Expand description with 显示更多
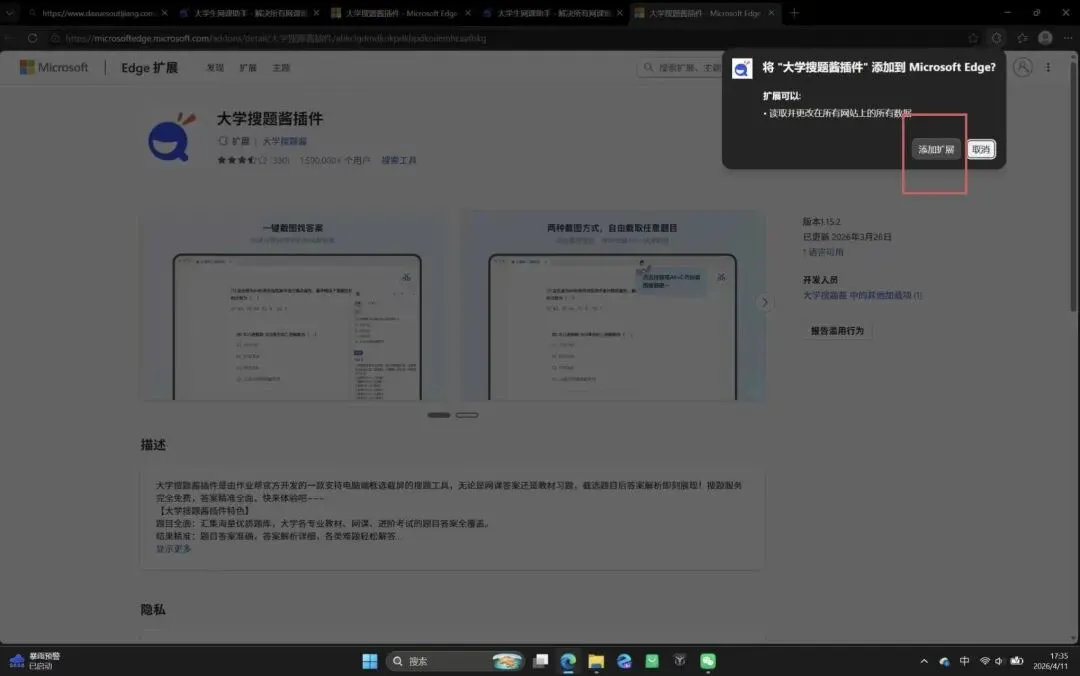This screenshot has width=1080, height=676. coord(174,549)
